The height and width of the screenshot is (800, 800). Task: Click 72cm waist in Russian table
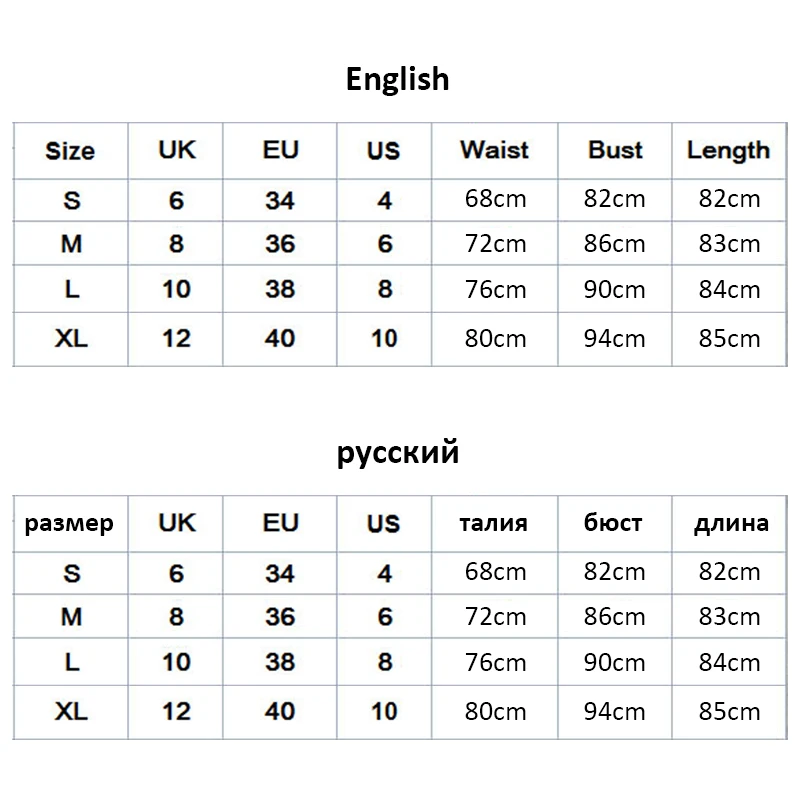495,618
